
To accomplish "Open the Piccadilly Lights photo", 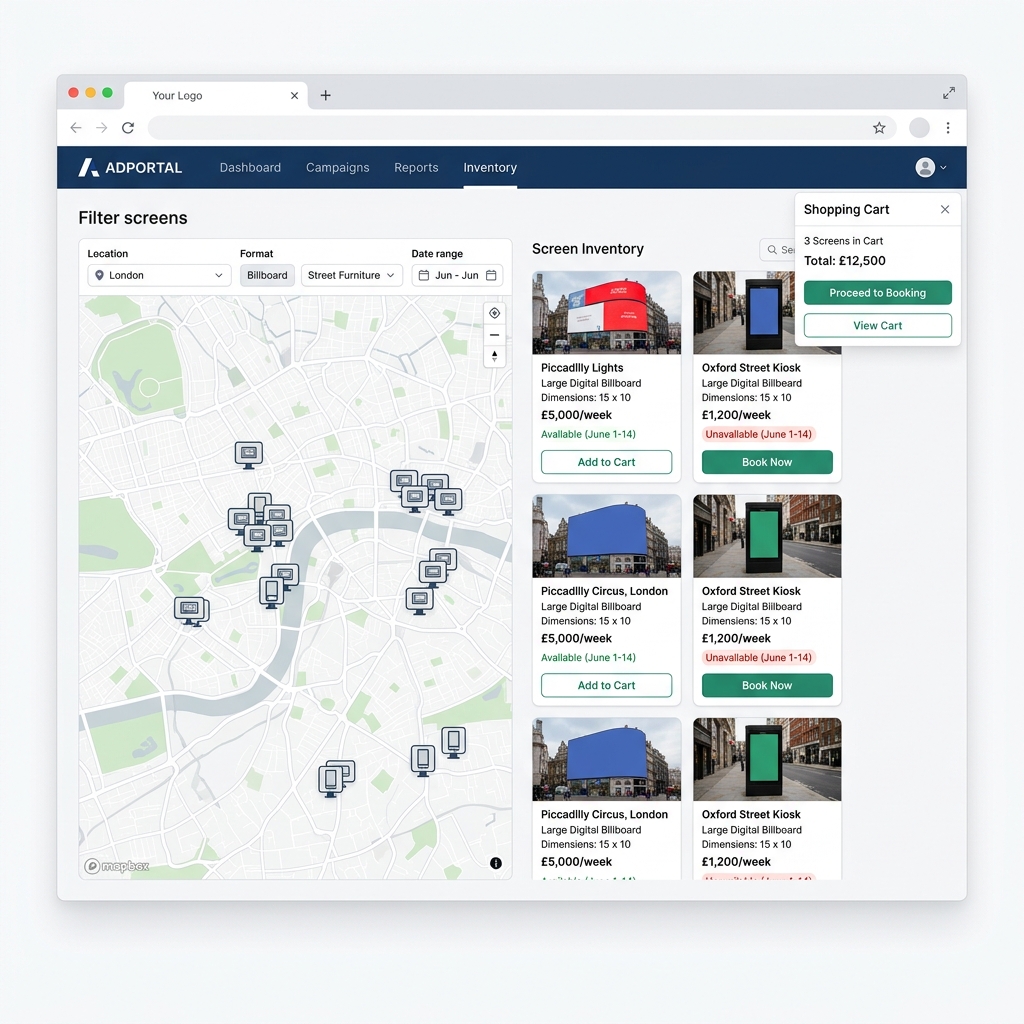I will (x=606, y=313).
